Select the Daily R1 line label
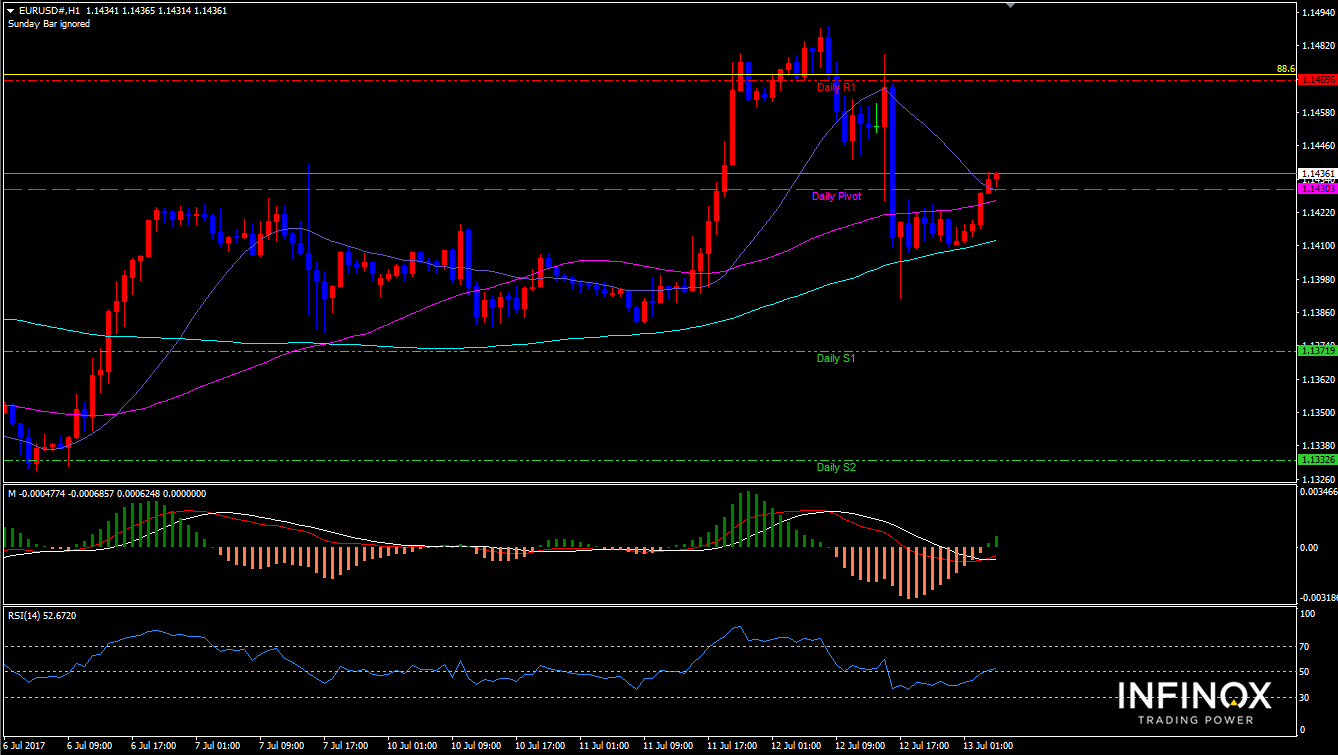The image size is (1338, 755). (836, 88)
